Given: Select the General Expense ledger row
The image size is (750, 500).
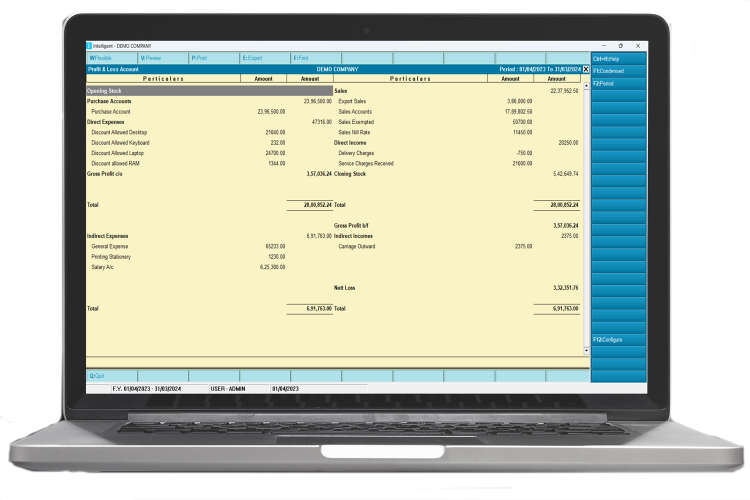Looking at the screenshot, I should [x=210, y=246].
